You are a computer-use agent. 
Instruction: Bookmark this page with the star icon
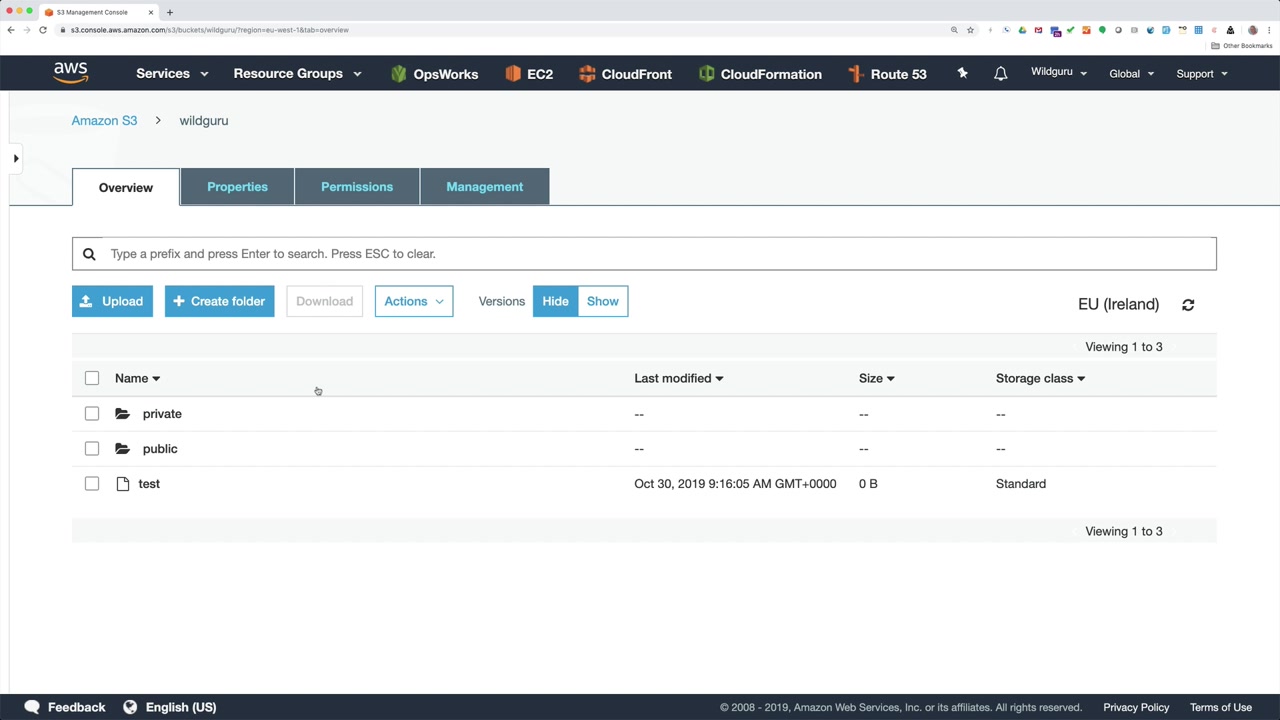tap(970, 30)
